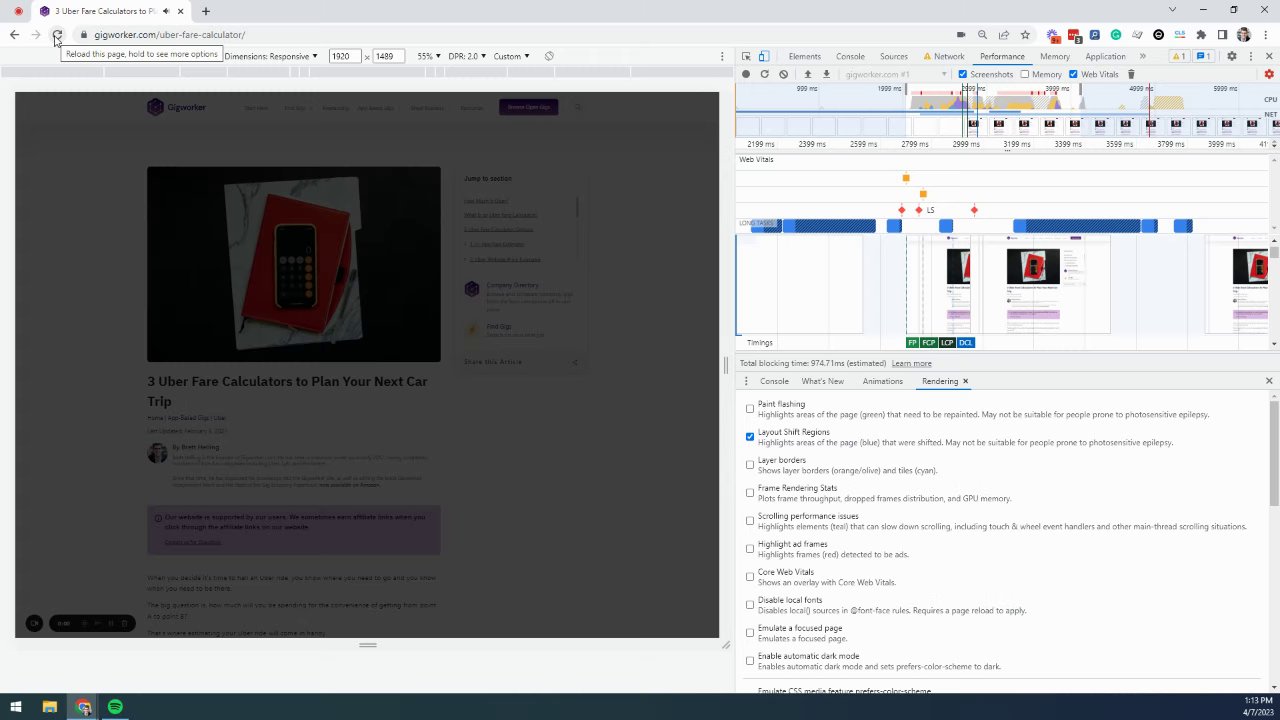1280x720 pixels.
Task: Click the viewport width field showing 1920
Action: click(343, 56)
